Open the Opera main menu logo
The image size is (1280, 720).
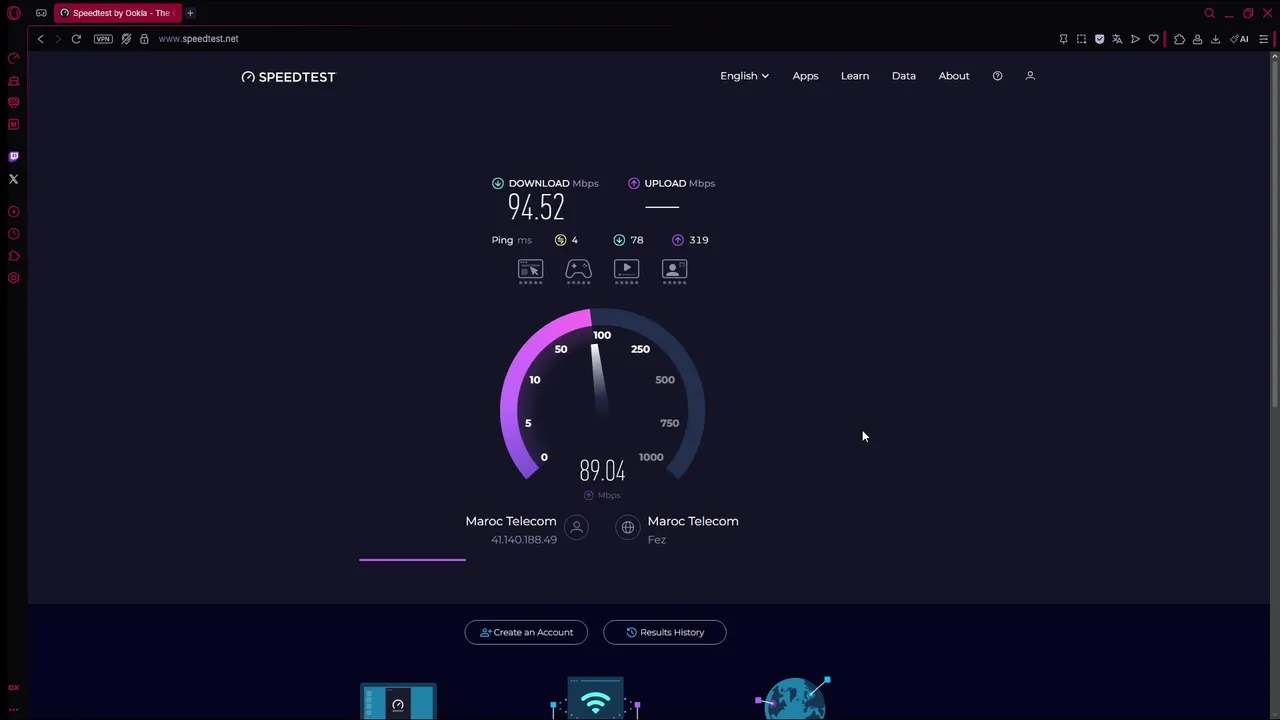click(14, 13)
